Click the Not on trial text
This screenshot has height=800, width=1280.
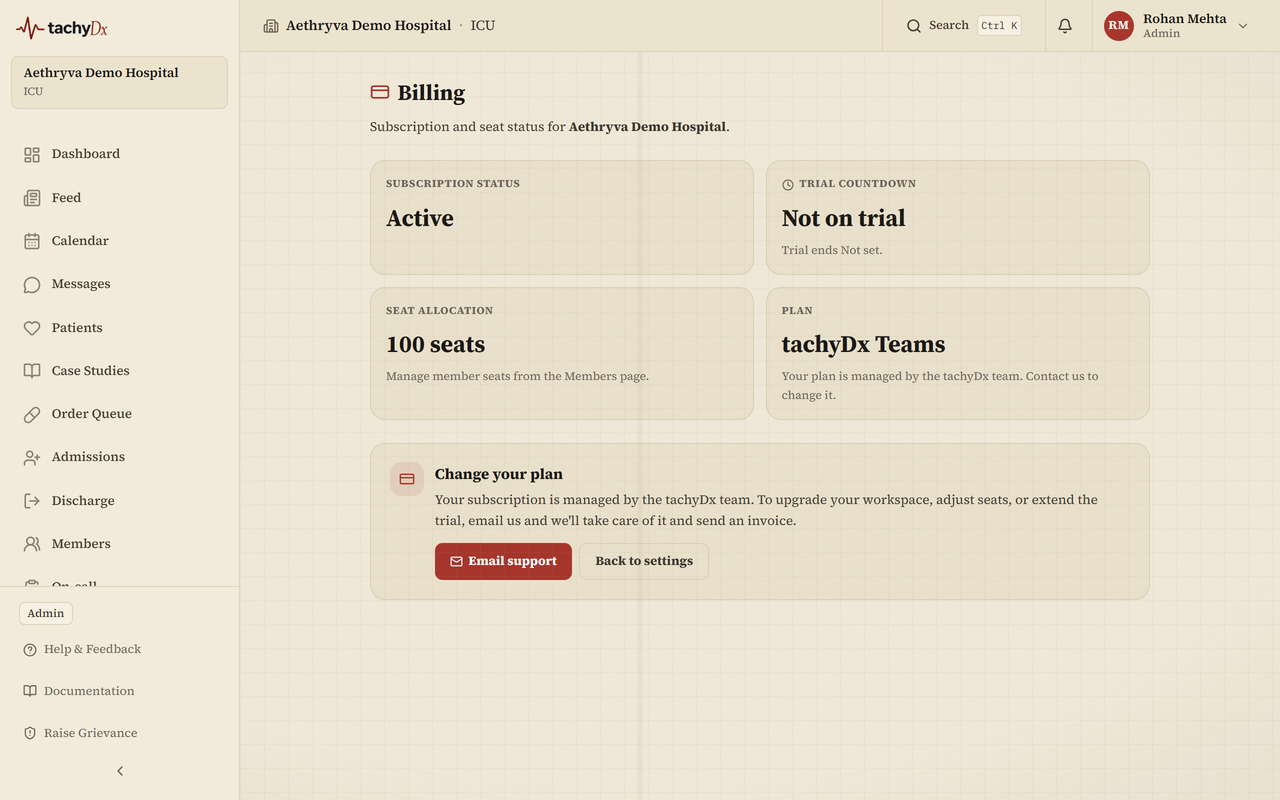click(843, 218)
